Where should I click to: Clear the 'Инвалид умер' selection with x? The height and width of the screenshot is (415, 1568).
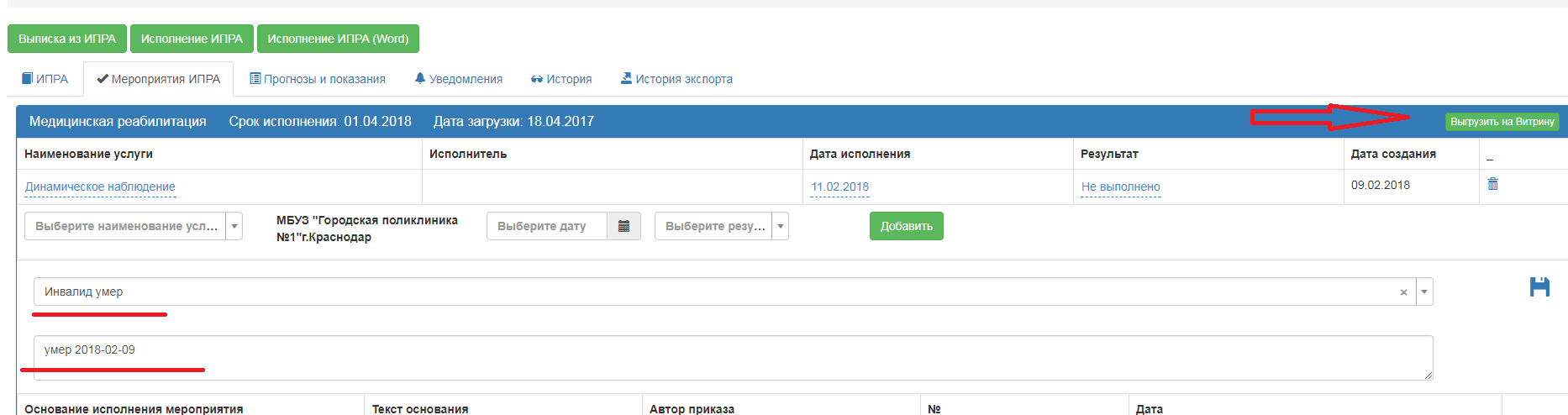[x=1403, y=292]
